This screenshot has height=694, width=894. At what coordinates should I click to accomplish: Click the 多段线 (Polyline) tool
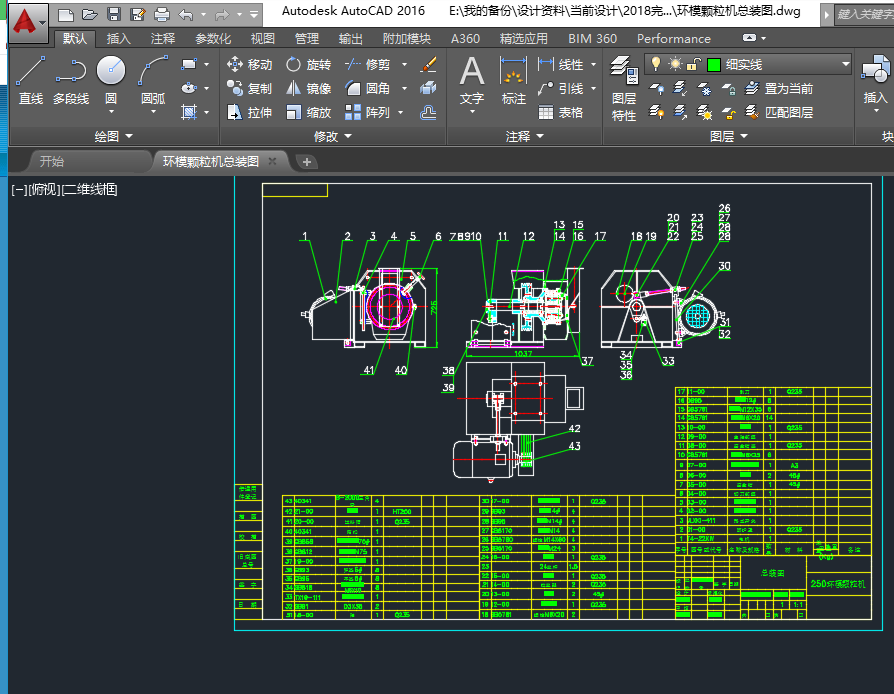coord(70,80)
